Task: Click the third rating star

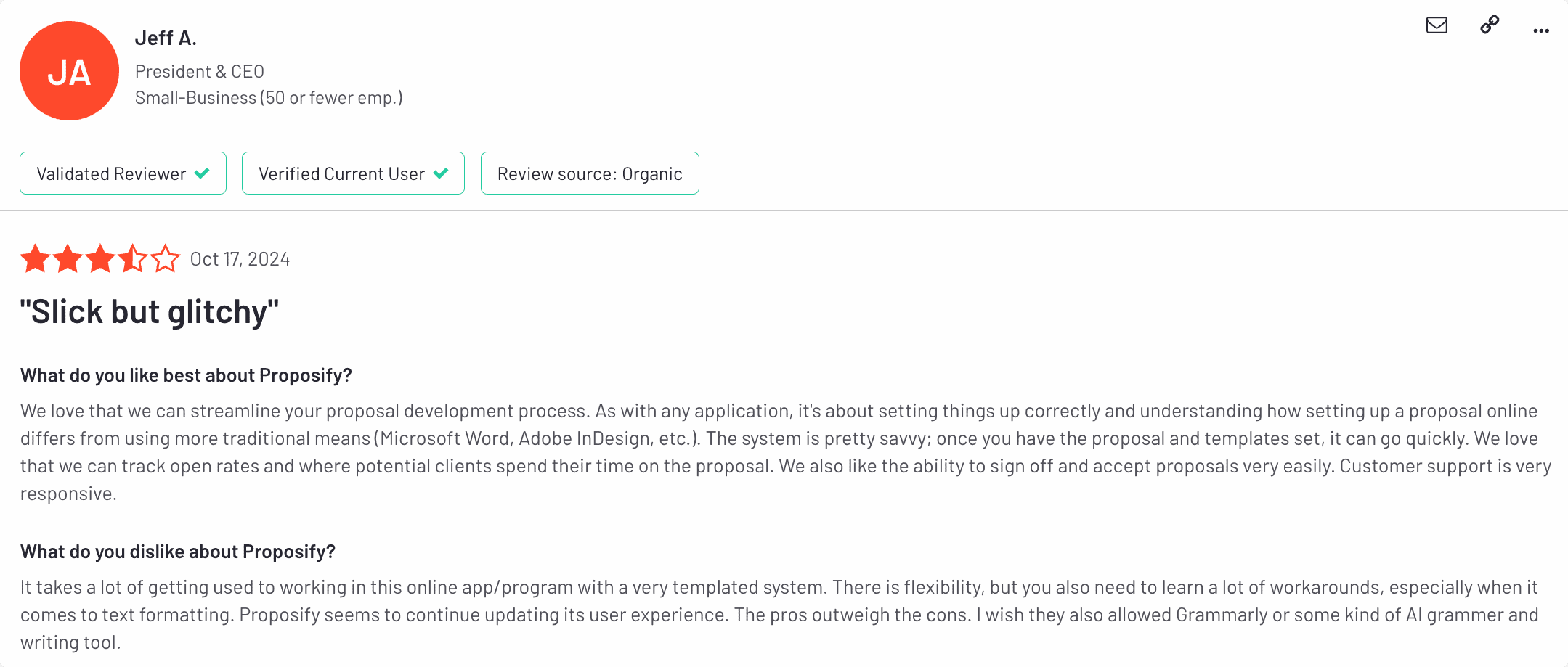Action: point(100,258)
